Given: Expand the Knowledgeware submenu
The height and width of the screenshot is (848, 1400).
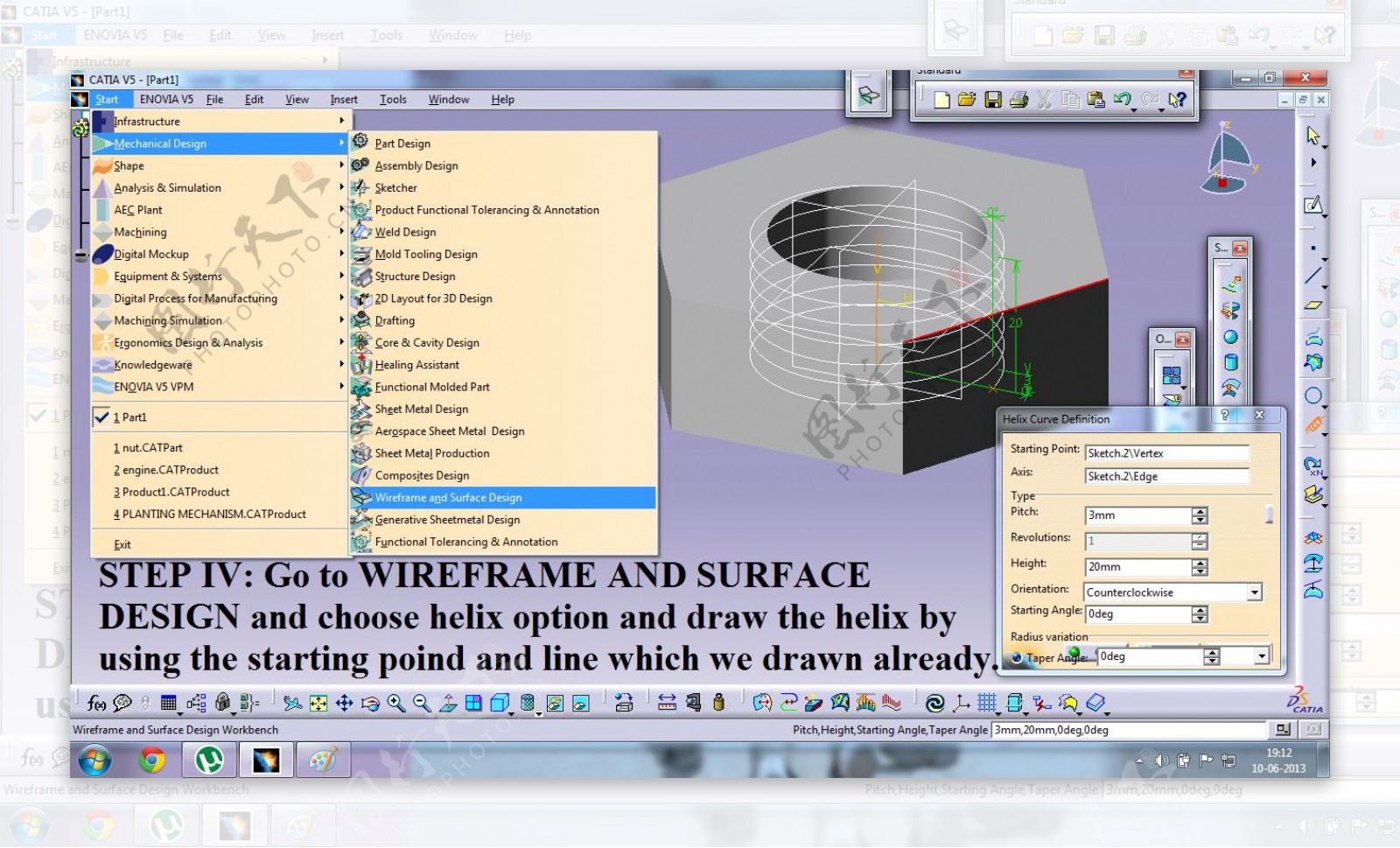Looking at the screenshot, I should click(342, 364).
